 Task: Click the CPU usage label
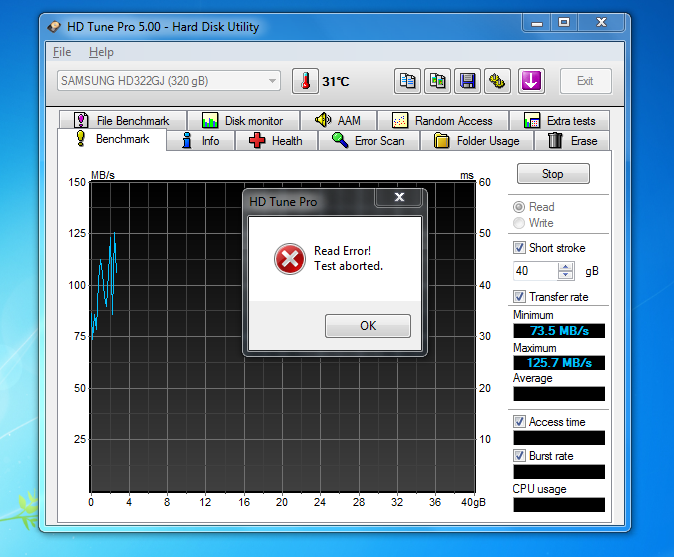pyautogui.click(x=539, y=489)
